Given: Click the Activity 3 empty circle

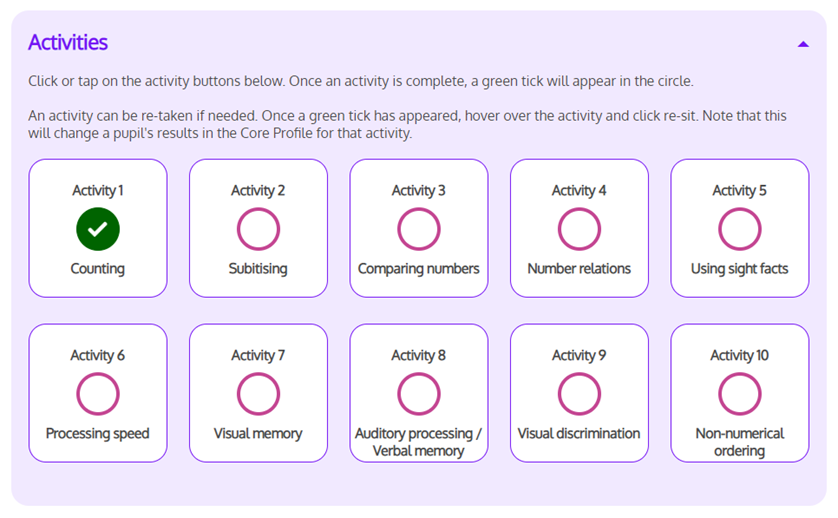Looking at the screenshot, I should [419, 229].
